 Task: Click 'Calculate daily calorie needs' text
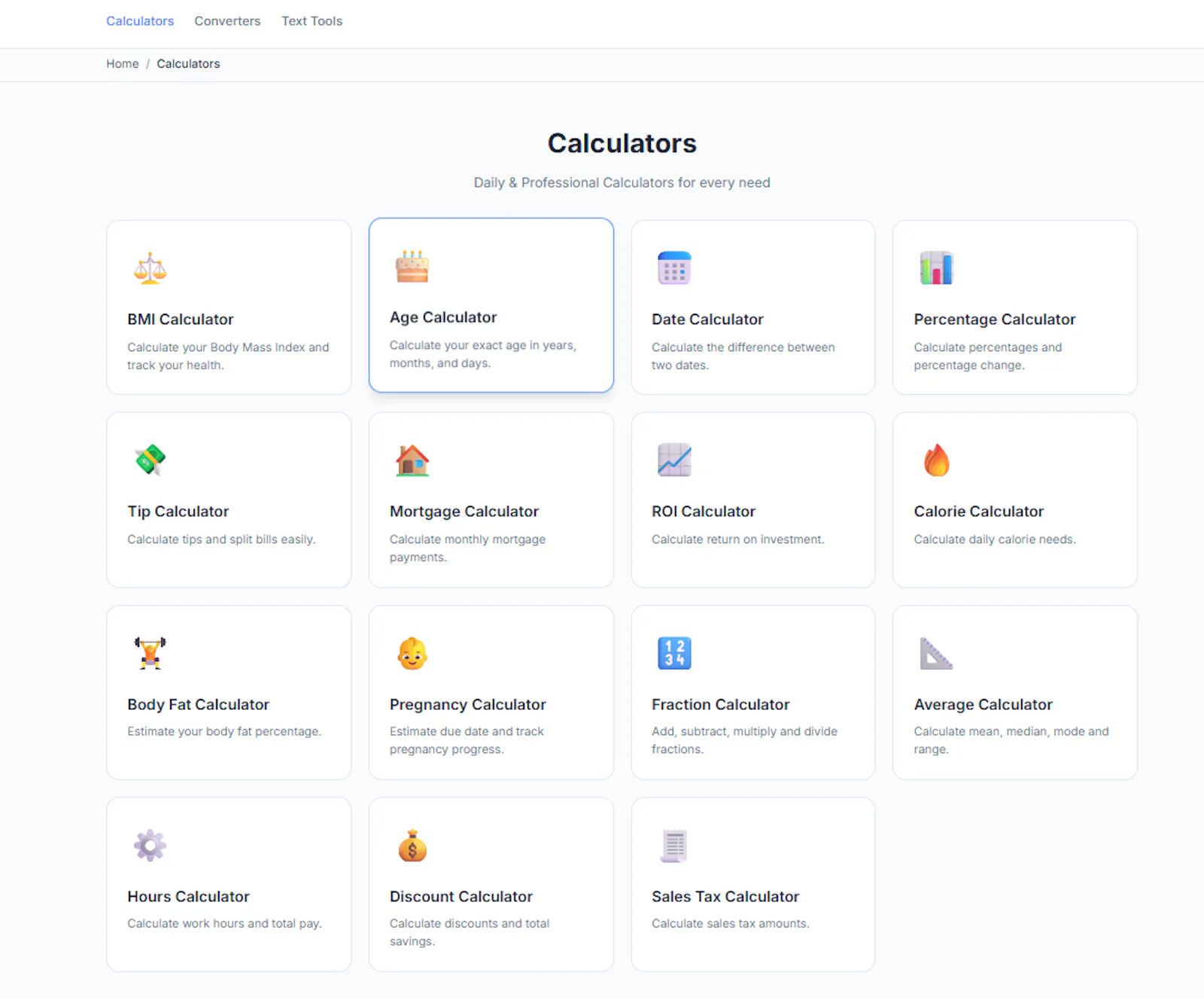995,539
